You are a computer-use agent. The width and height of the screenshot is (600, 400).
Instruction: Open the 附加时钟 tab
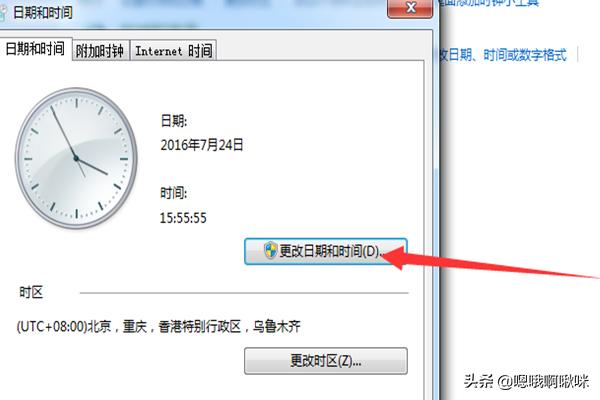click(x=100, y=51)
